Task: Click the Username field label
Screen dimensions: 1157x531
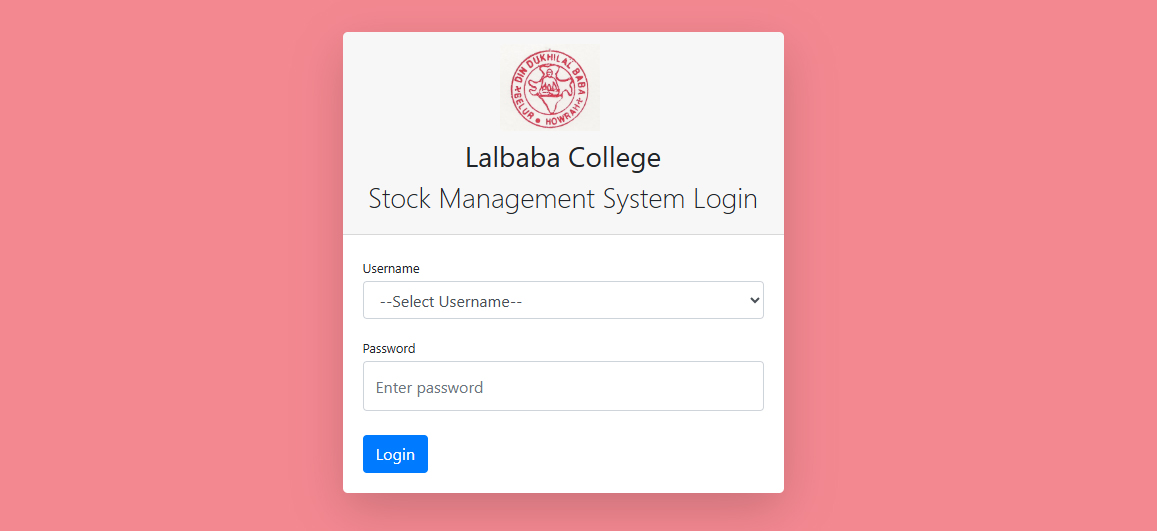Action: (x=391, y=268)
